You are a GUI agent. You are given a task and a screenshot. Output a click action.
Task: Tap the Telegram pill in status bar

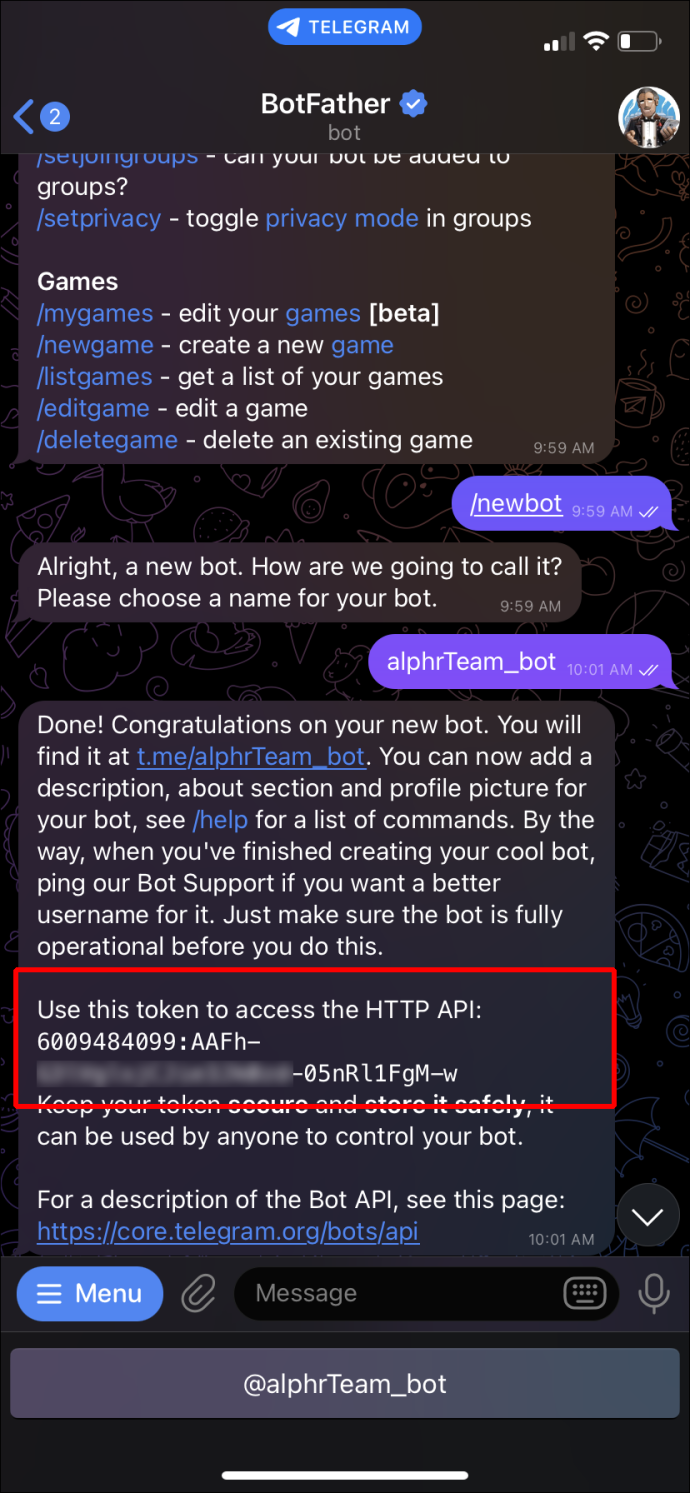(x=345, y=27)
